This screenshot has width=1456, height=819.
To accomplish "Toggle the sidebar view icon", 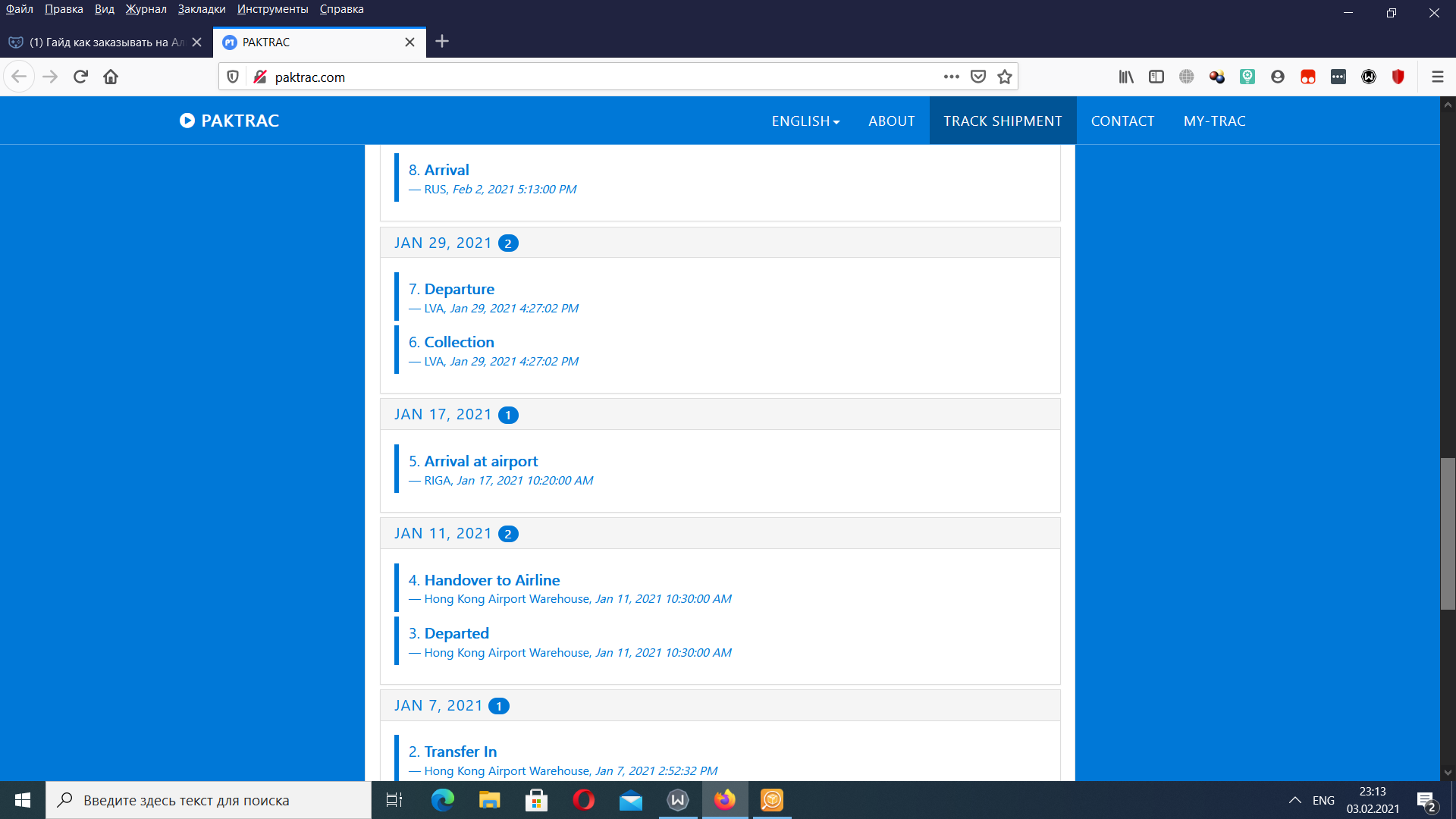I will point(1156,77).
